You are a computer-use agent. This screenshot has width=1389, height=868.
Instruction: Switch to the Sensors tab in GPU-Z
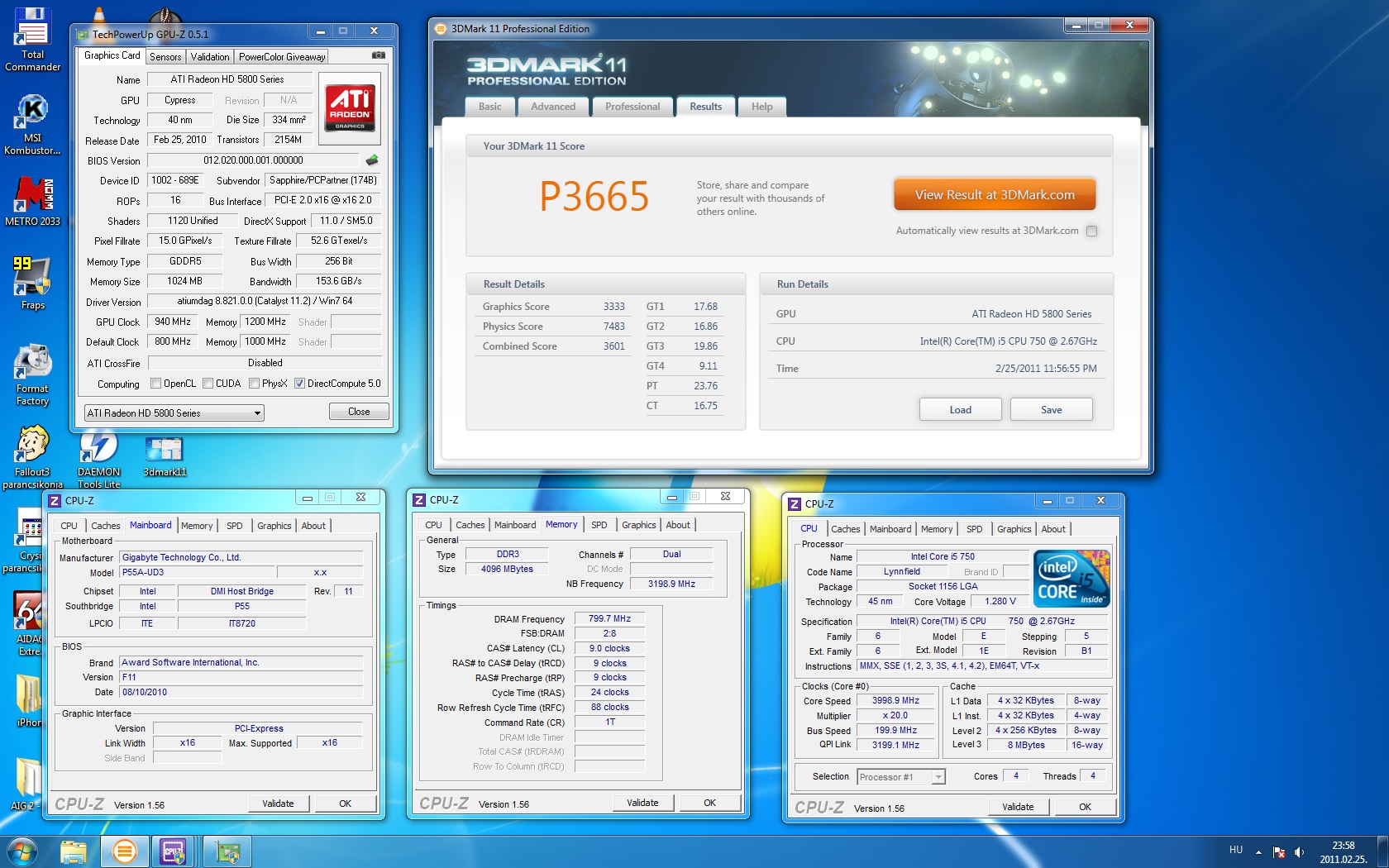[165, 57]
